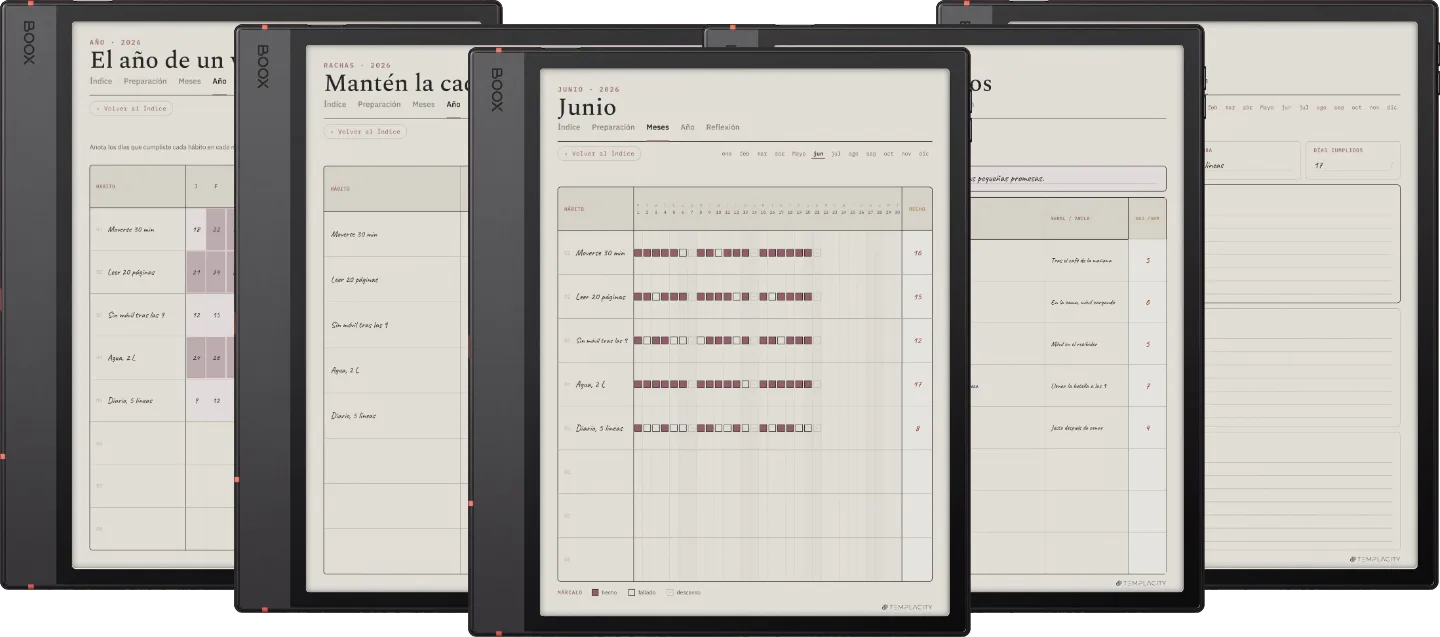The width and height of the screenshot is (1440, 637).
Task: Toggle day 1 box for Agua, 2 L
Action: tap(638, 384)
